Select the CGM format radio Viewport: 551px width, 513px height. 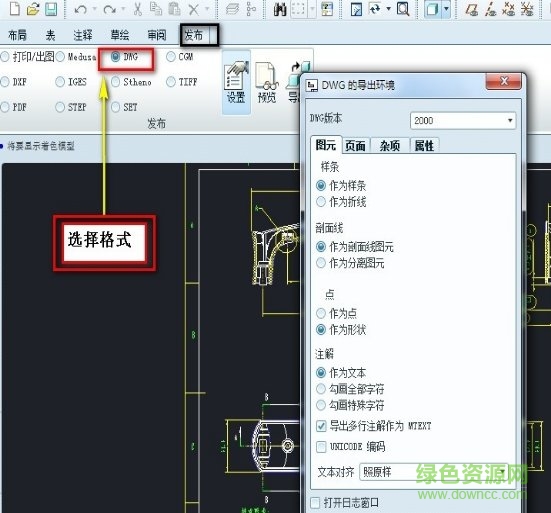click(x=171, y=57)
